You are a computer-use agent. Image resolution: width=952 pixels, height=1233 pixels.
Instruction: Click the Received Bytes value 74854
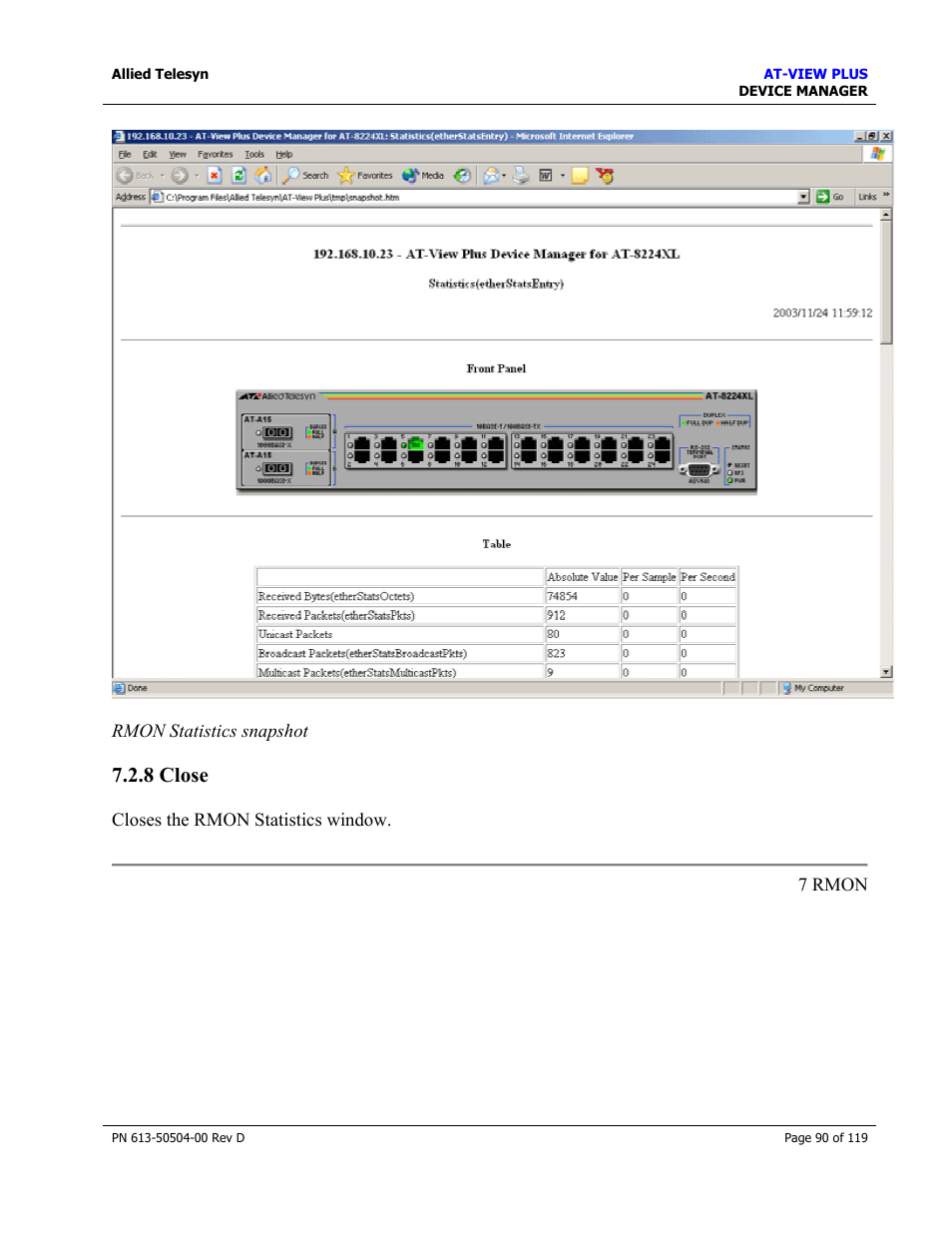pos(563,596)
